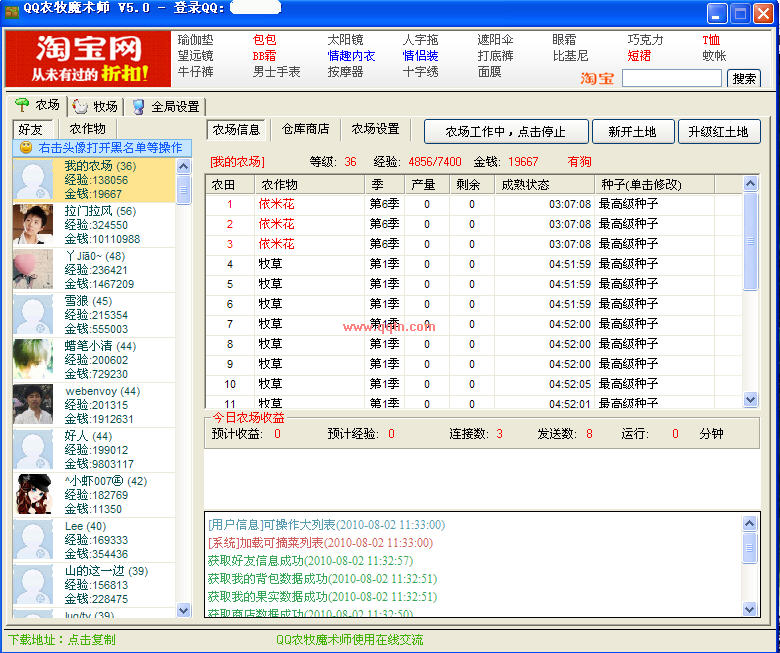Click the 获取好友信息成功 log entry
Screen dimensions: 780x653
click(310, 560)
